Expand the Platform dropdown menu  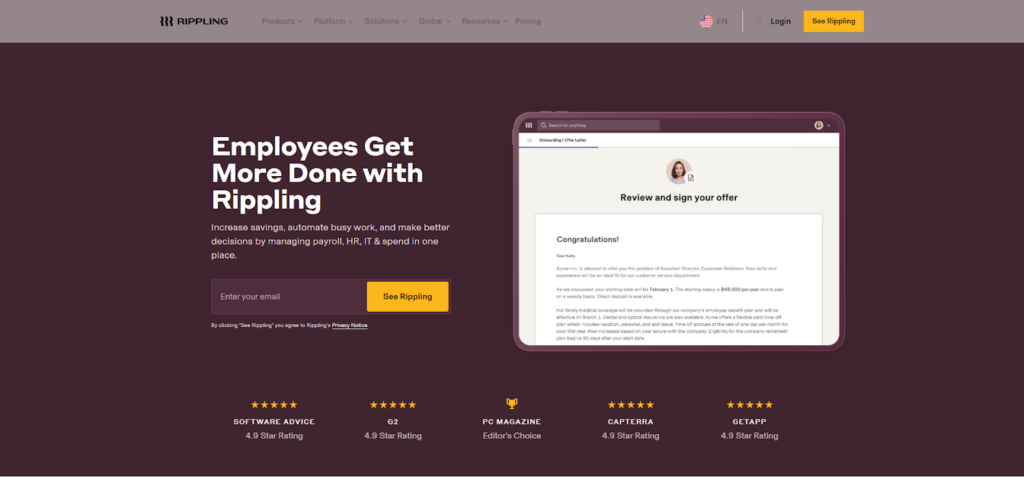[x=333, y=21]
